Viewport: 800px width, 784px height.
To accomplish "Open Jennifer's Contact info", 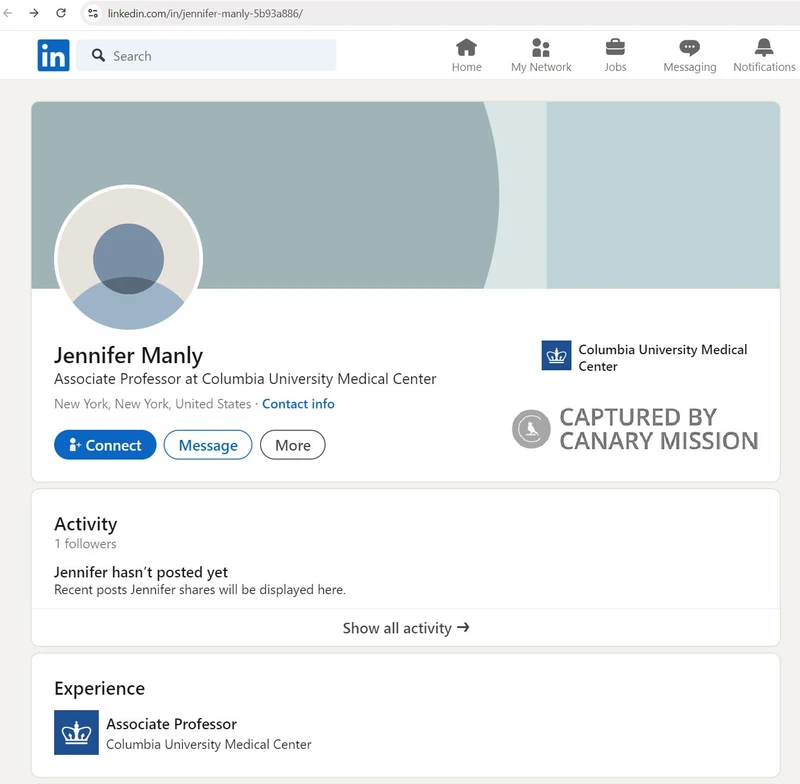I will (x=298, y=404).
